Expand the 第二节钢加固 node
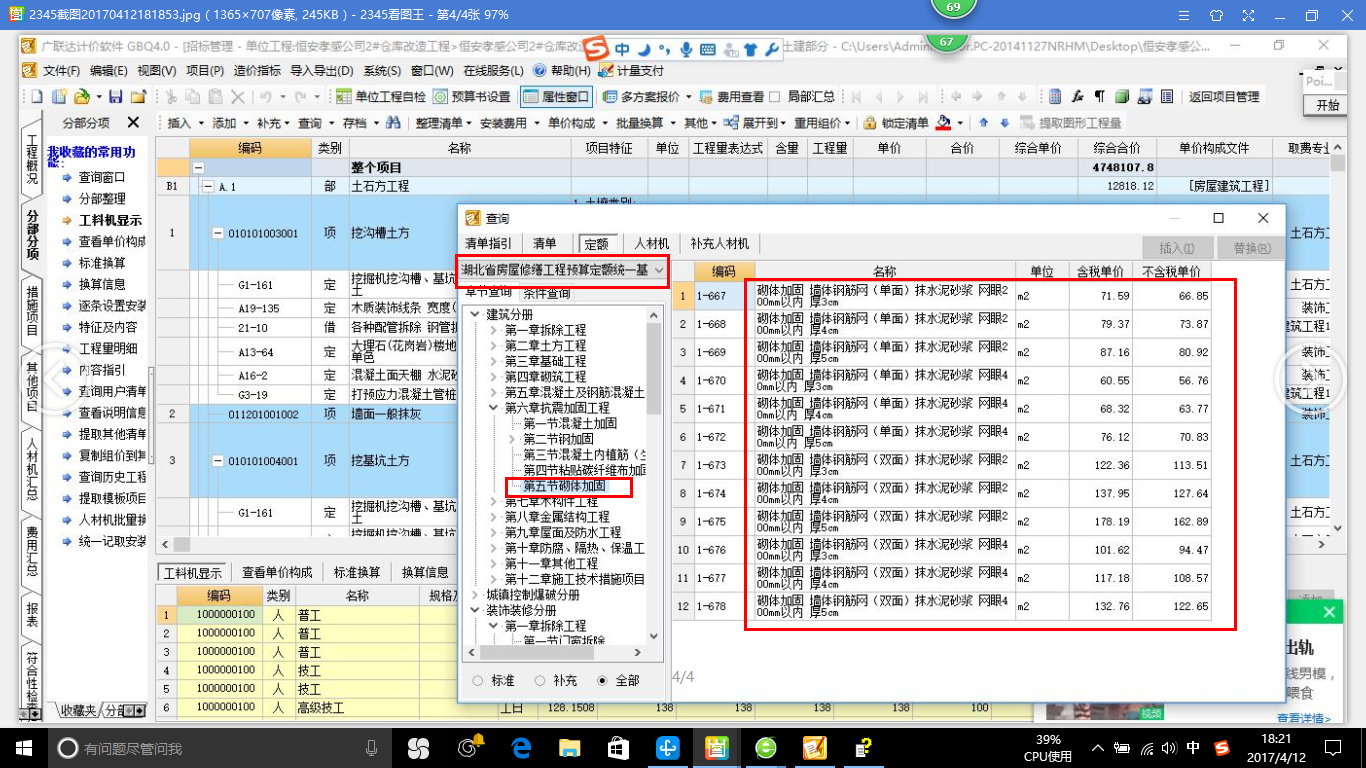The width and height of the screenshot is (1366, 768). point(512,439)
